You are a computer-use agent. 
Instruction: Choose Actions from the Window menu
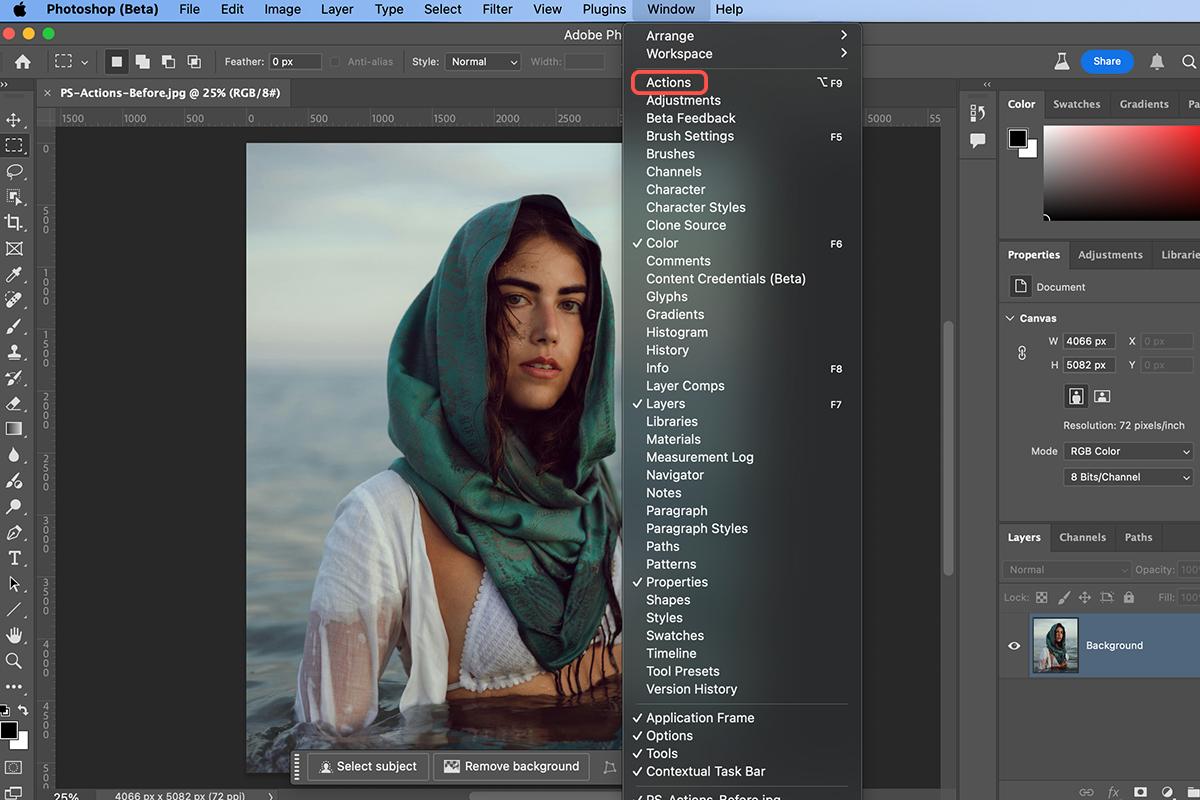coord(669,83)
